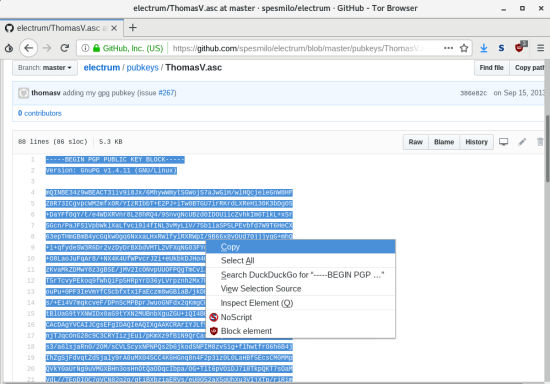
Task: Click the page vertical scrollbar thumb
Action: pos(547,149)
